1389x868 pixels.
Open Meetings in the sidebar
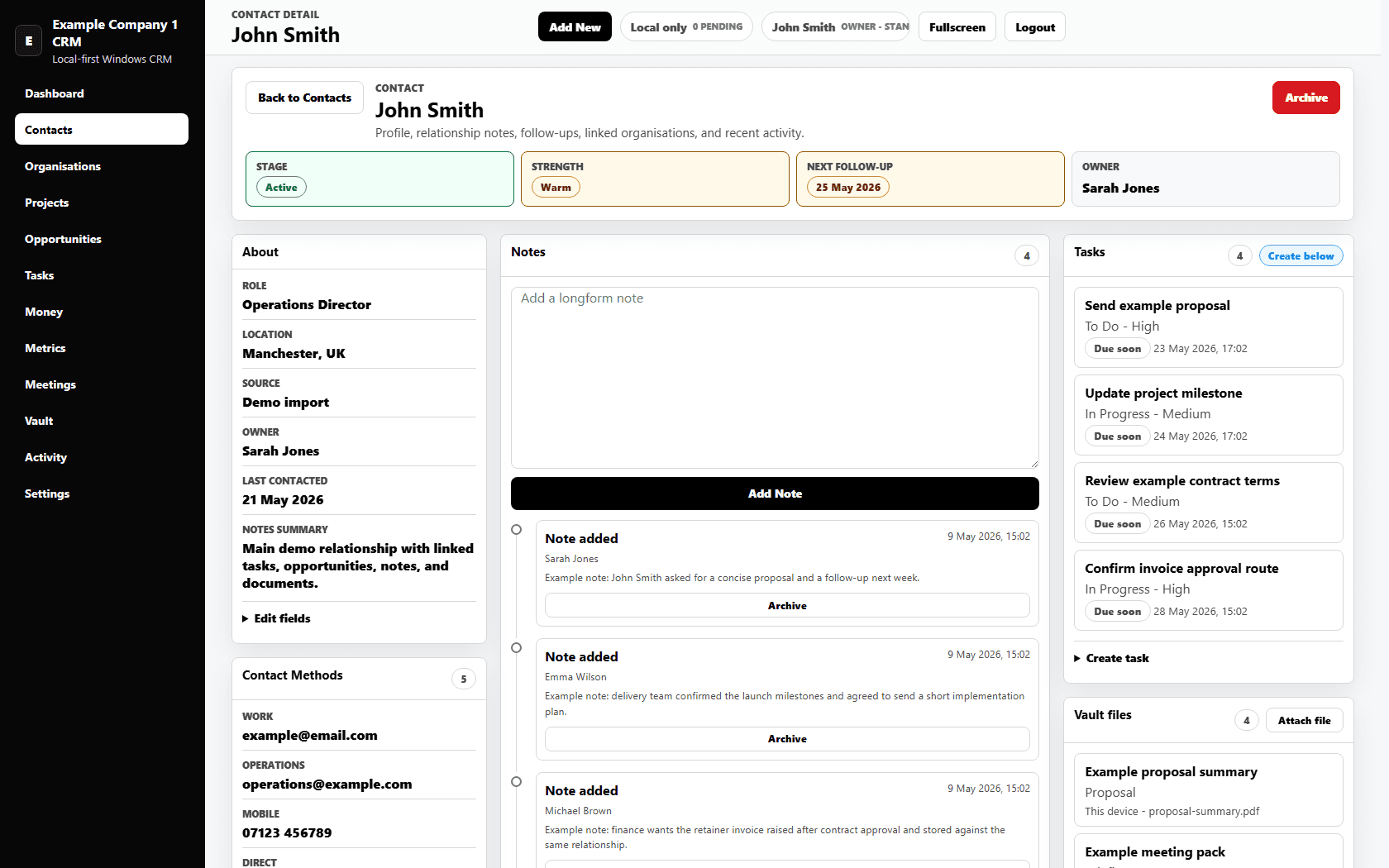point(102,384)
